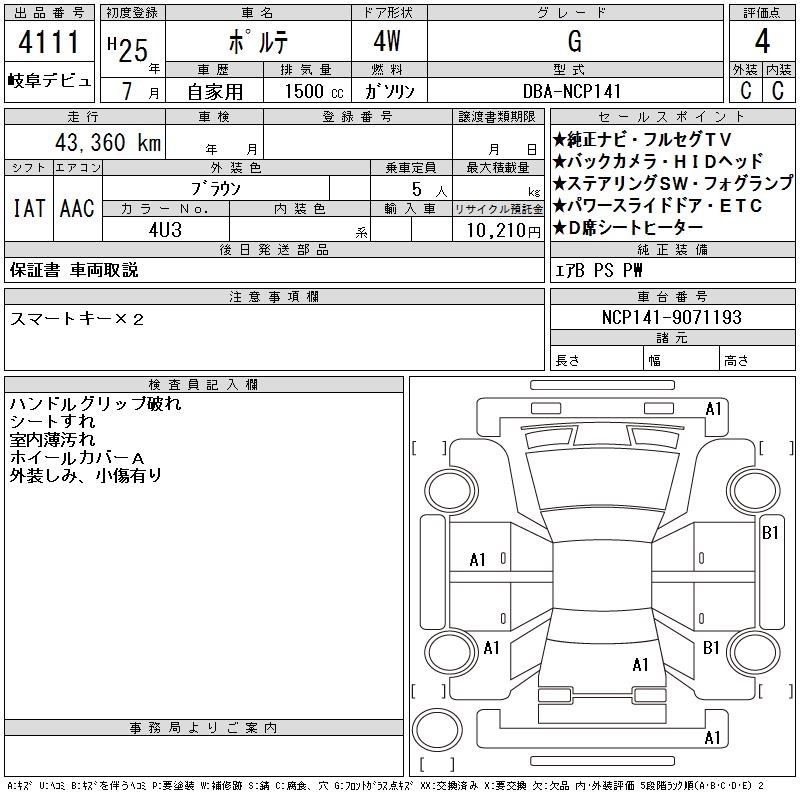The width and height of the screenshot is (800, 800).
Task: Select inspector note シートすれ
Action: pyautogui.click(x=53, y=422)
